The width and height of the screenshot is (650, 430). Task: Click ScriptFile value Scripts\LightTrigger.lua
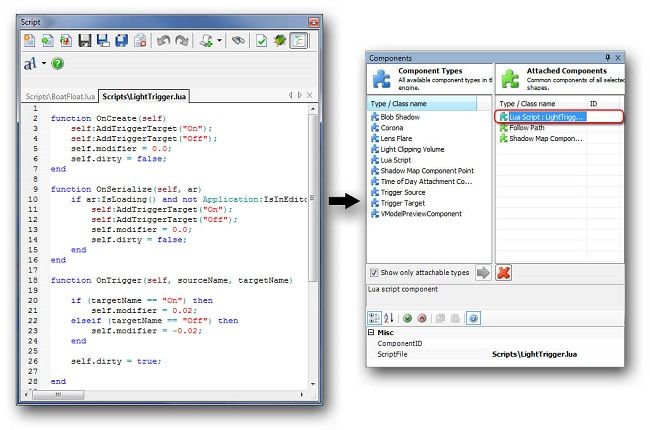534,354
